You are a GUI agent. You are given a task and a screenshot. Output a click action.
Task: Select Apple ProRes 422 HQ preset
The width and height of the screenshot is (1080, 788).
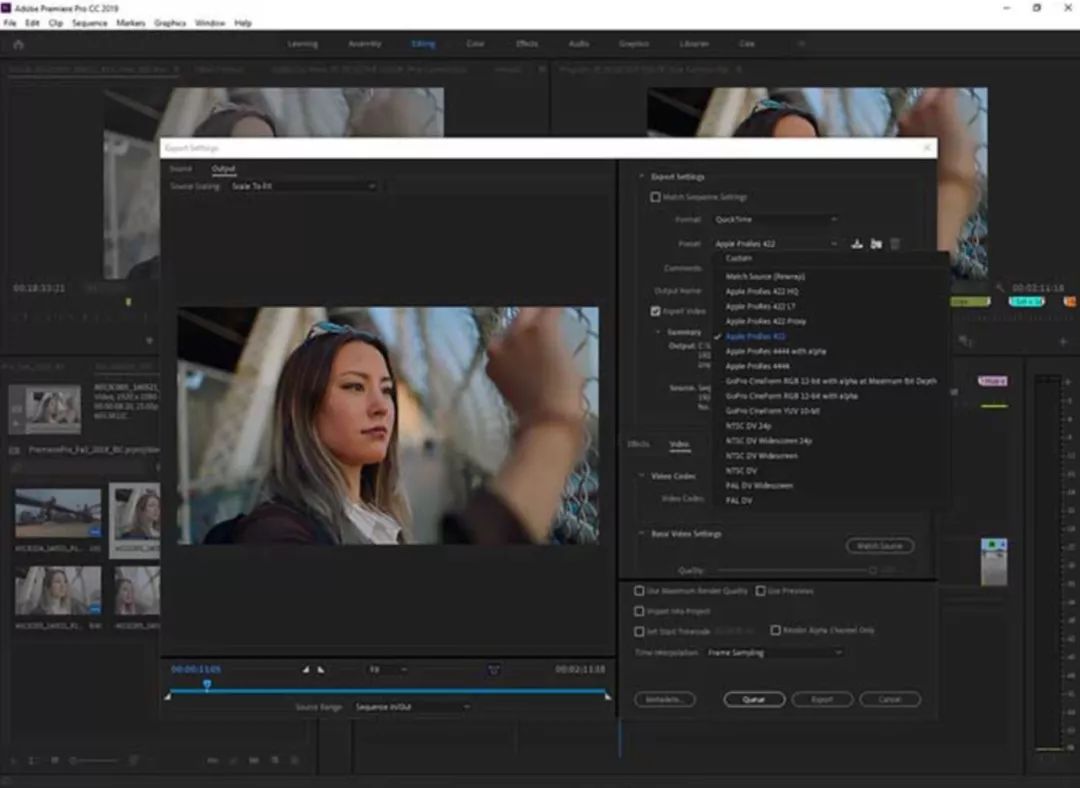tap(762, 291)
